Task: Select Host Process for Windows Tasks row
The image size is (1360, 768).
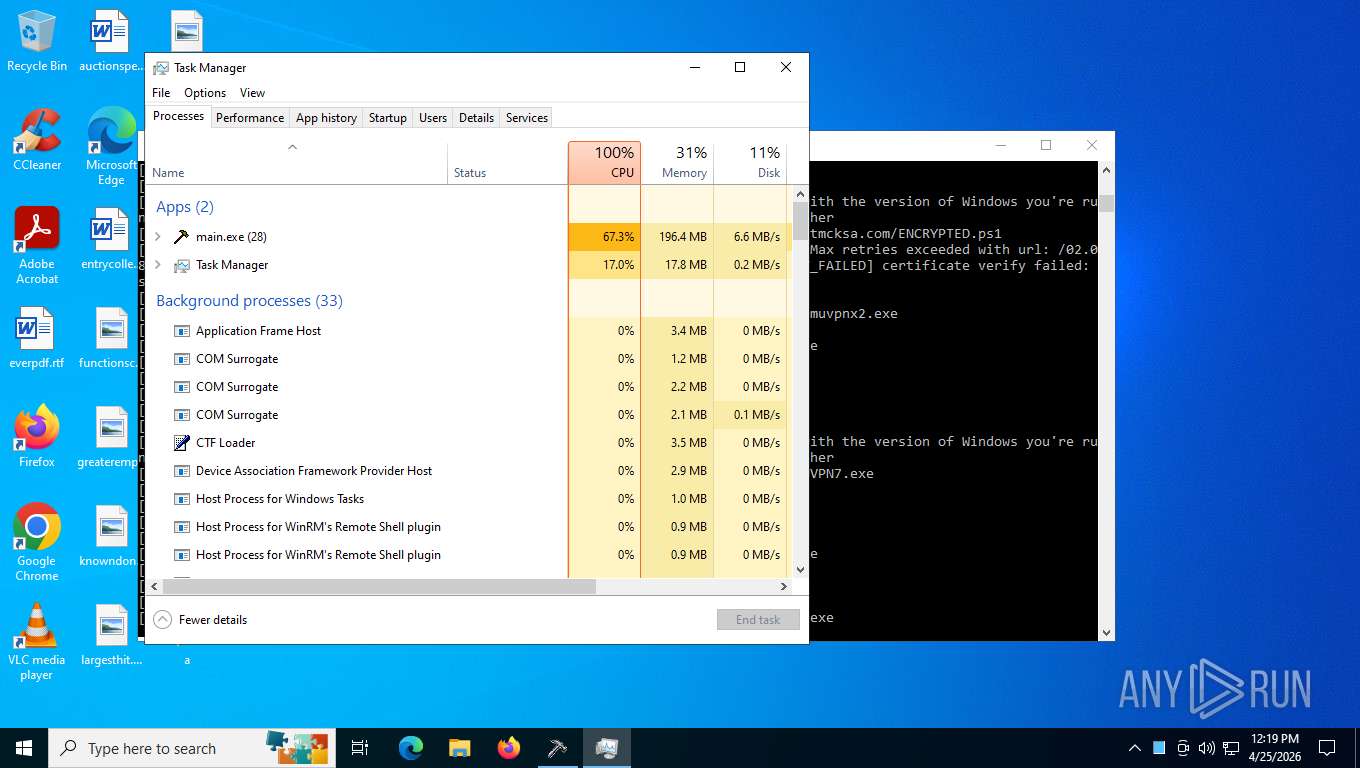Action: (x=468, y=499)
